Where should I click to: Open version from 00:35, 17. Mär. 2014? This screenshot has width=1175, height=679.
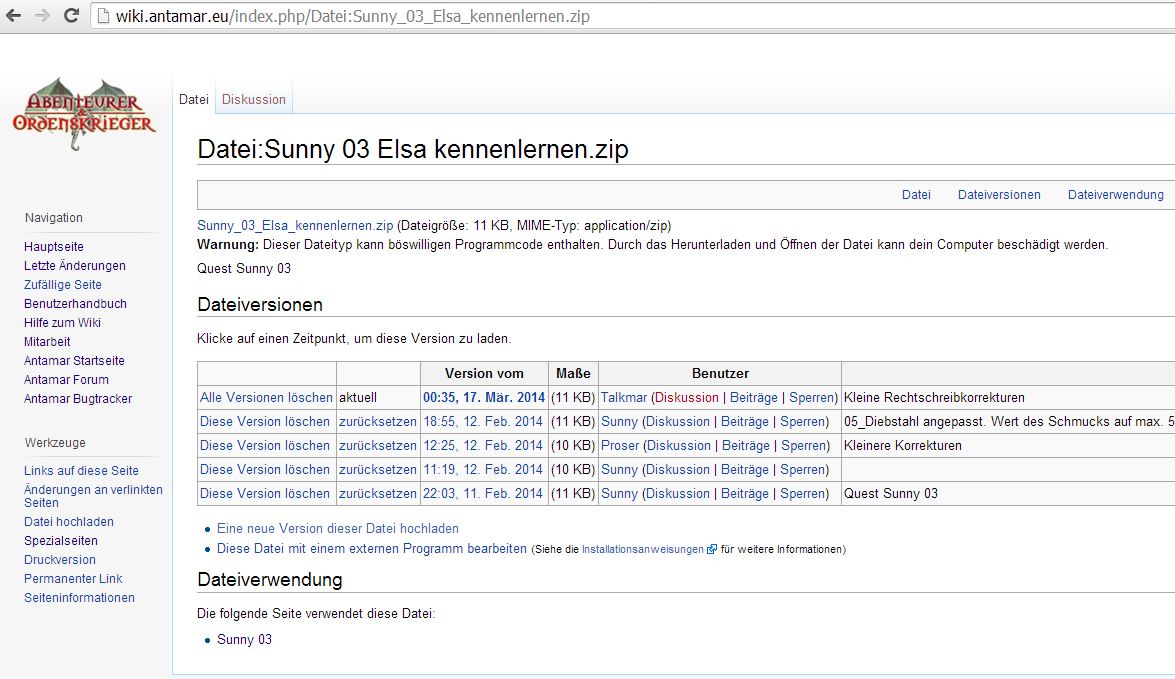point(483,398)
